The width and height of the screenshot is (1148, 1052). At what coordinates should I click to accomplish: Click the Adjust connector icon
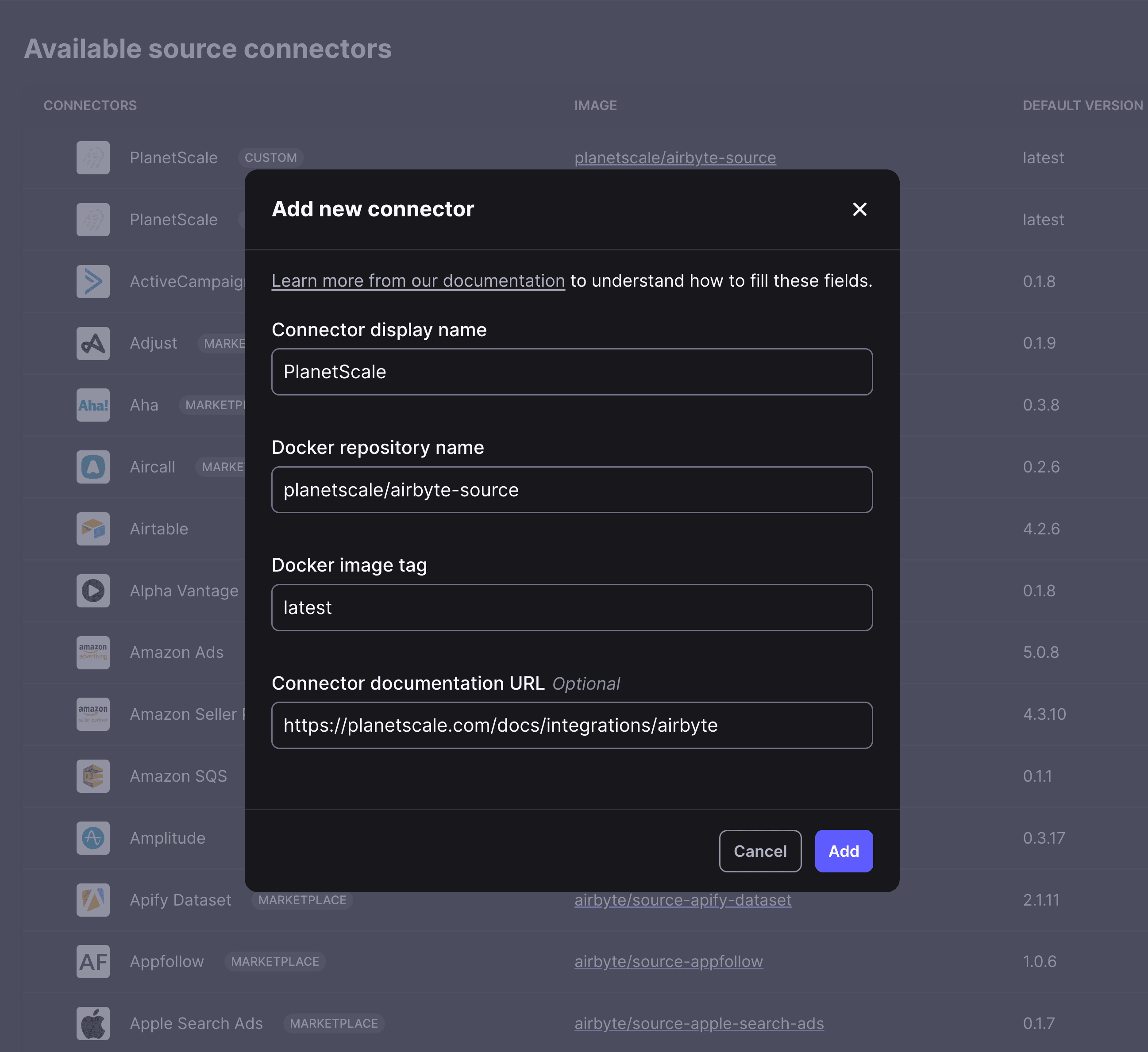pyautogui.click(x=93, y=343)
